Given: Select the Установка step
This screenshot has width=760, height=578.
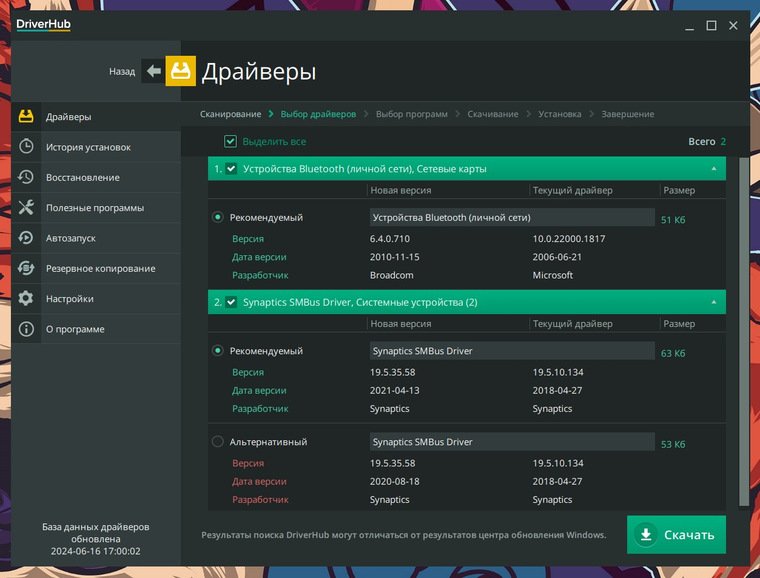Looking at the screenshot, I should click(559, 114).
